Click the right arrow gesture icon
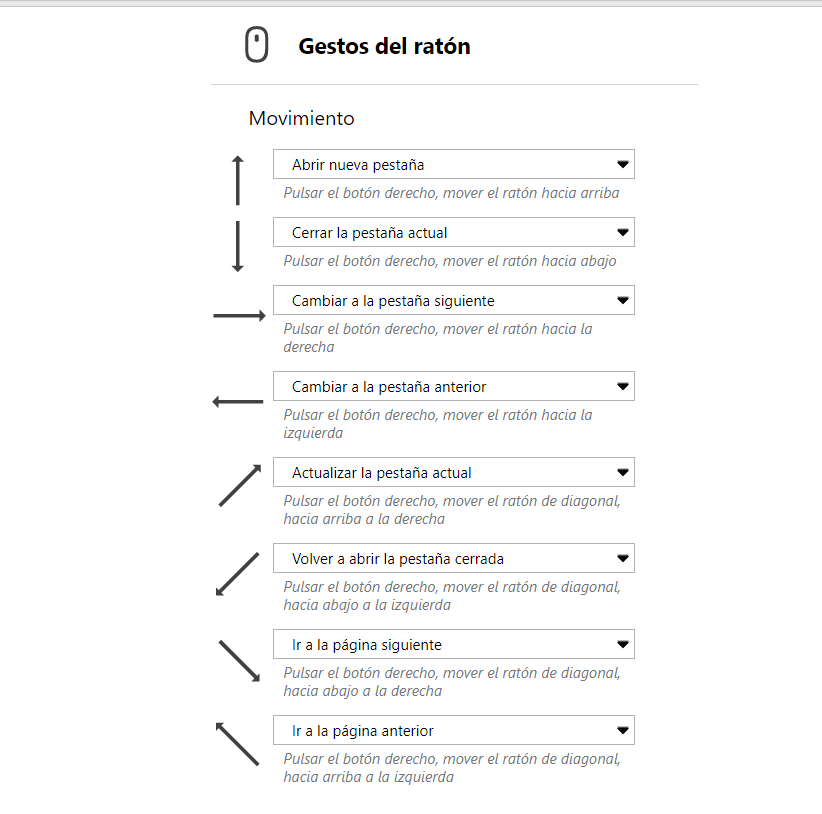 pyautogui.click(x=239, y=316)
